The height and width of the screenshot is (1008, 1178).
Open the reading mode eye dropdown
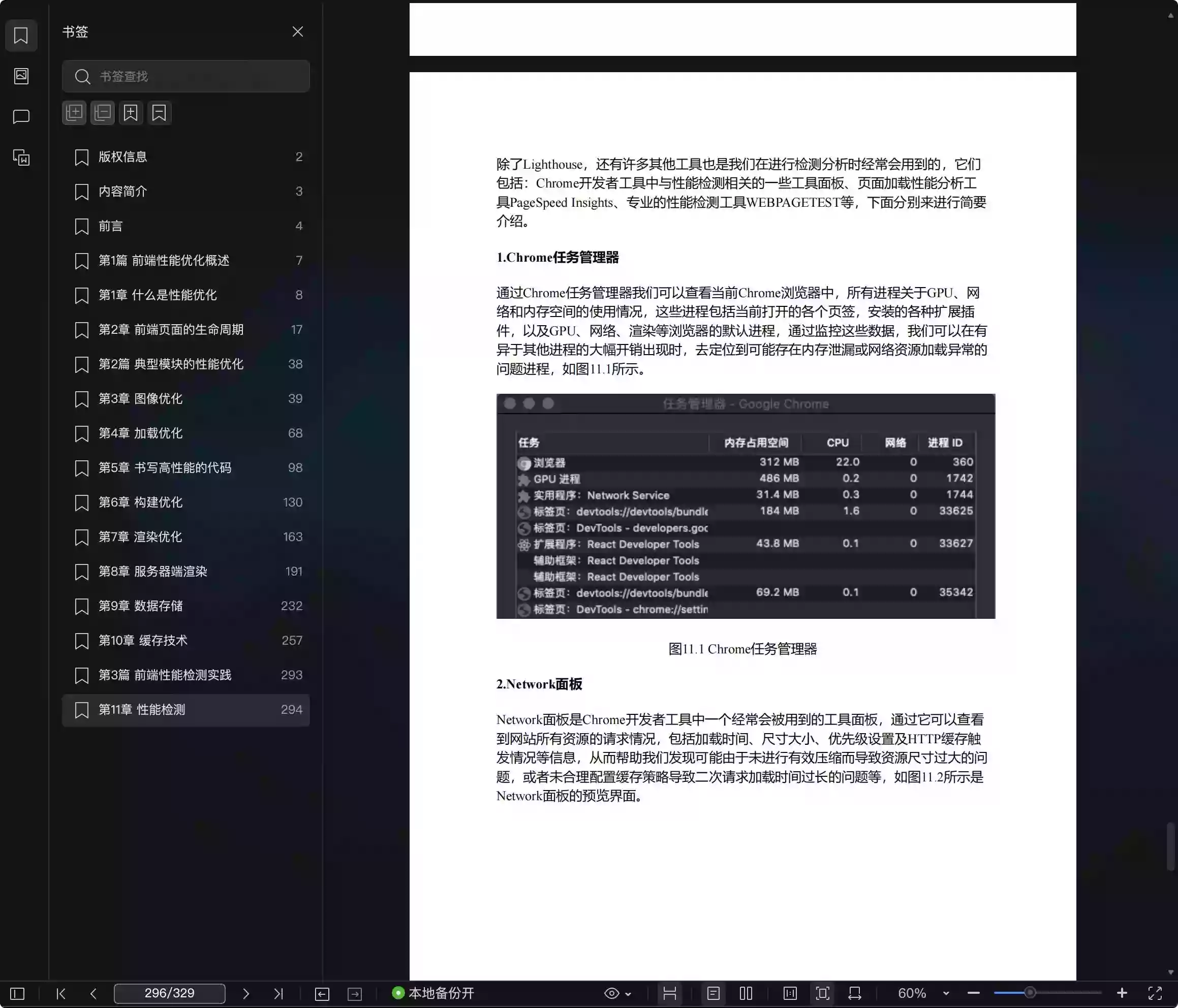[x=618, y=993]
